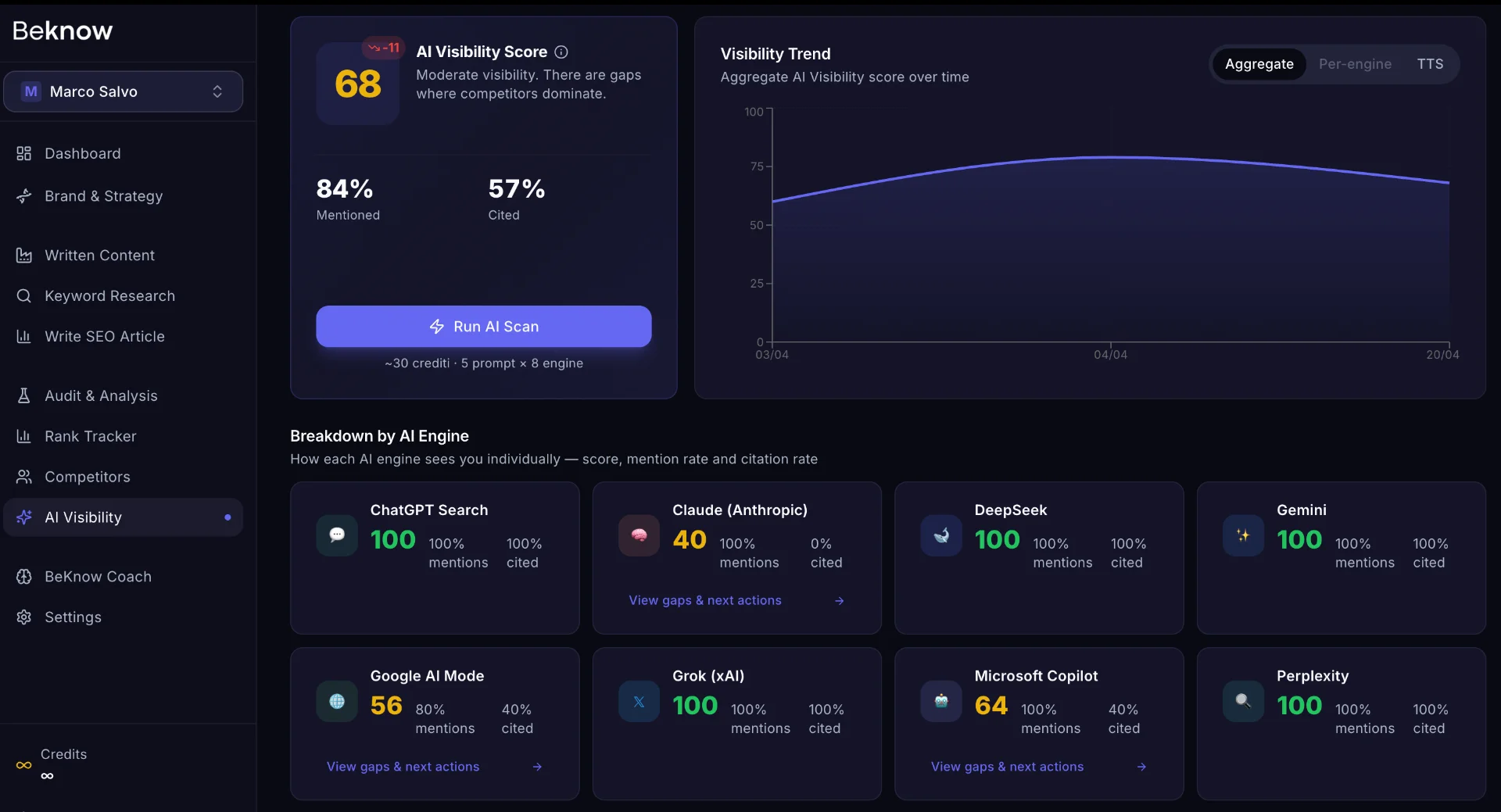Open BeKnow Coach
The height and width of the screenshot is (812, 1501).
(124, 577)
